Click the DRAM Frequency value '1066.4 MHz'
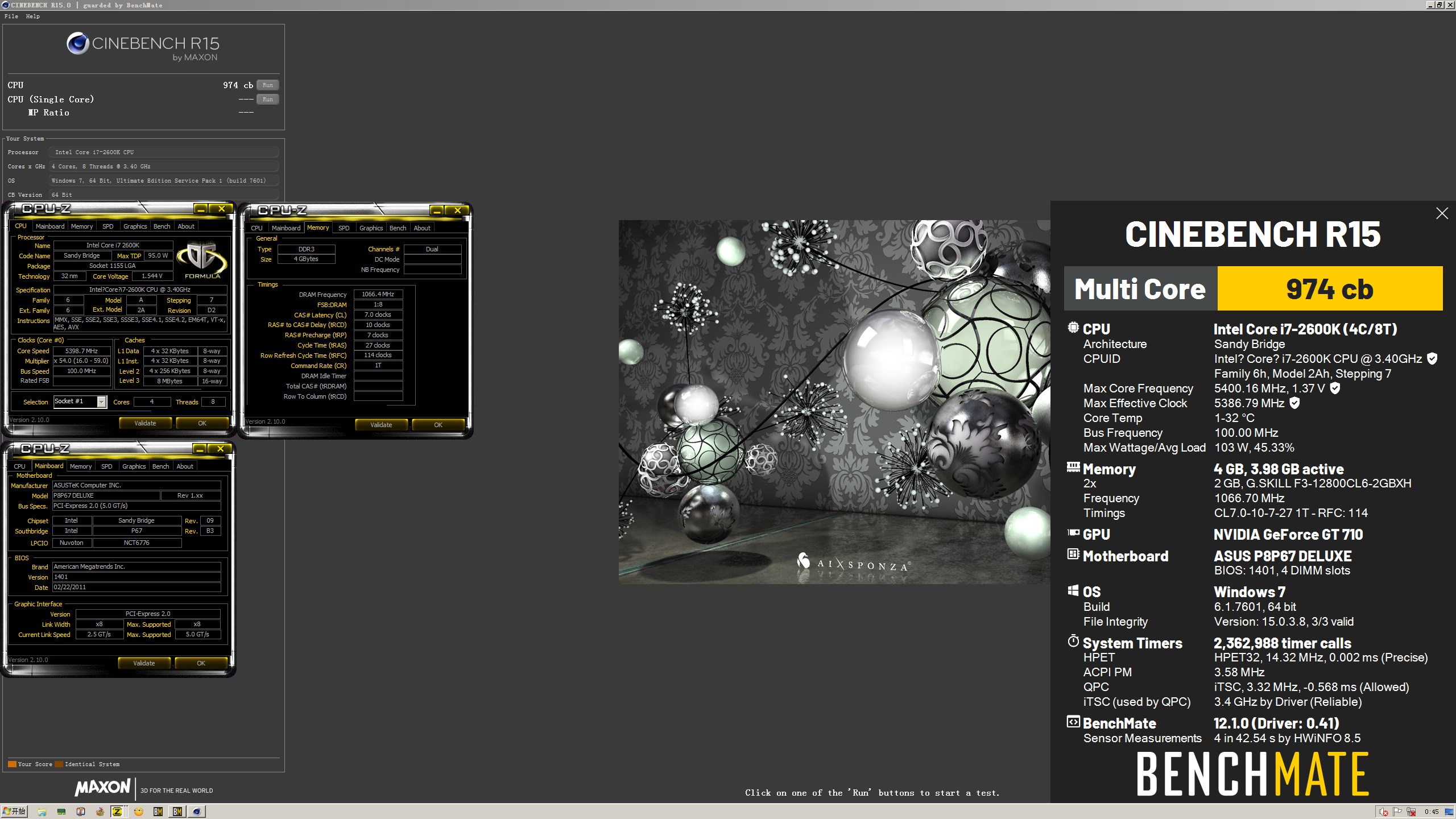1456x819 pixels. 378,295
